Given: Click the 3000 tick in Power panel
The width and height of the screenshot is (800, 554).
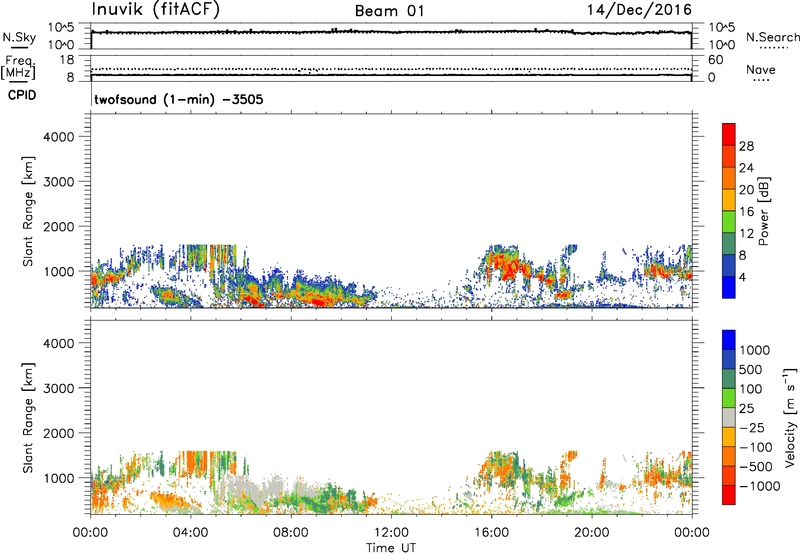Looking at the screenshot, I should click(x=59, y=182).
